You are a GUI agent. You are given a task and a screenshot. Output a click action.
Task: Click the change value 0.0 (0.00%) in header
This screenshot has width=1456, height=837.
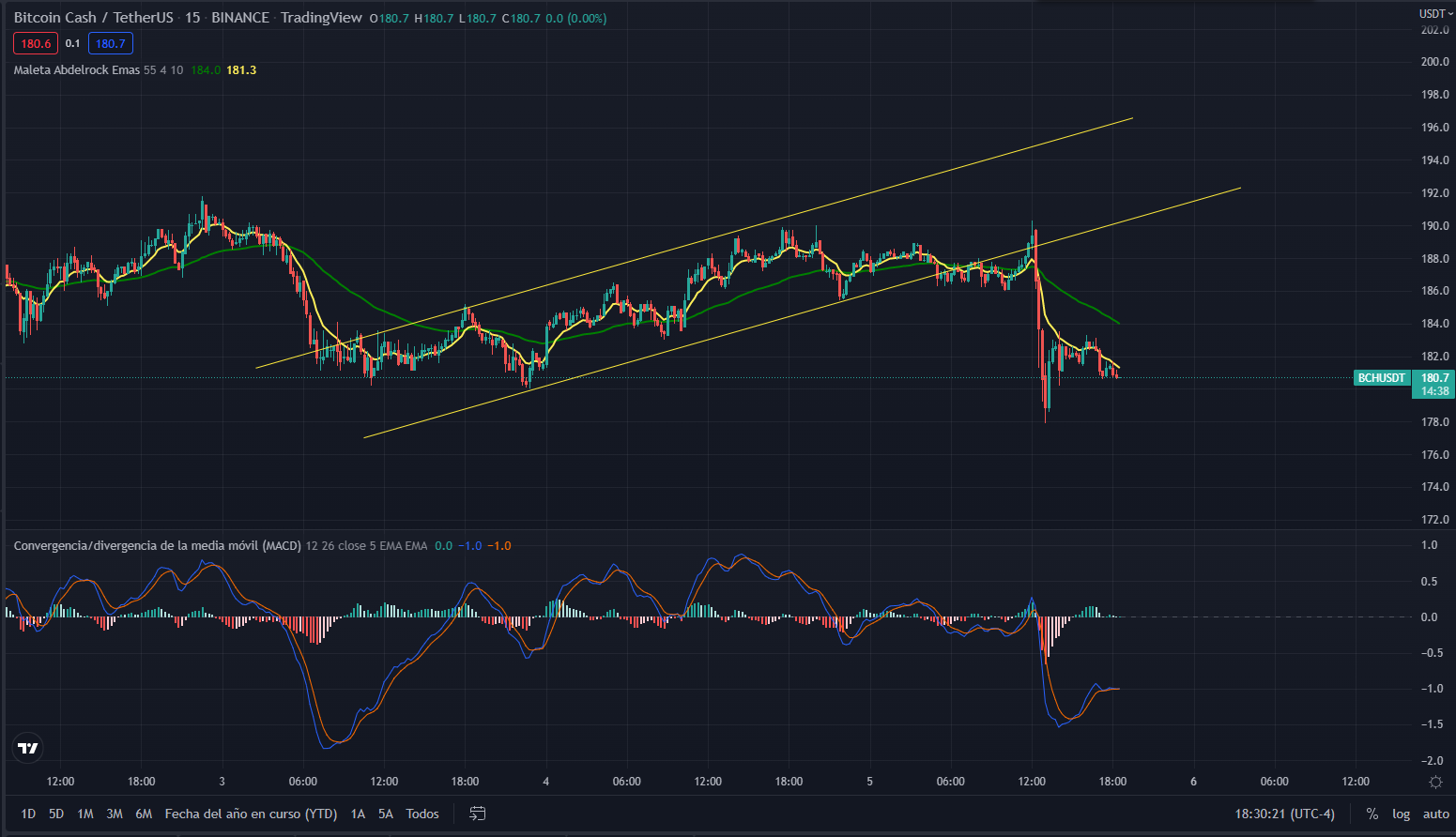578,19
